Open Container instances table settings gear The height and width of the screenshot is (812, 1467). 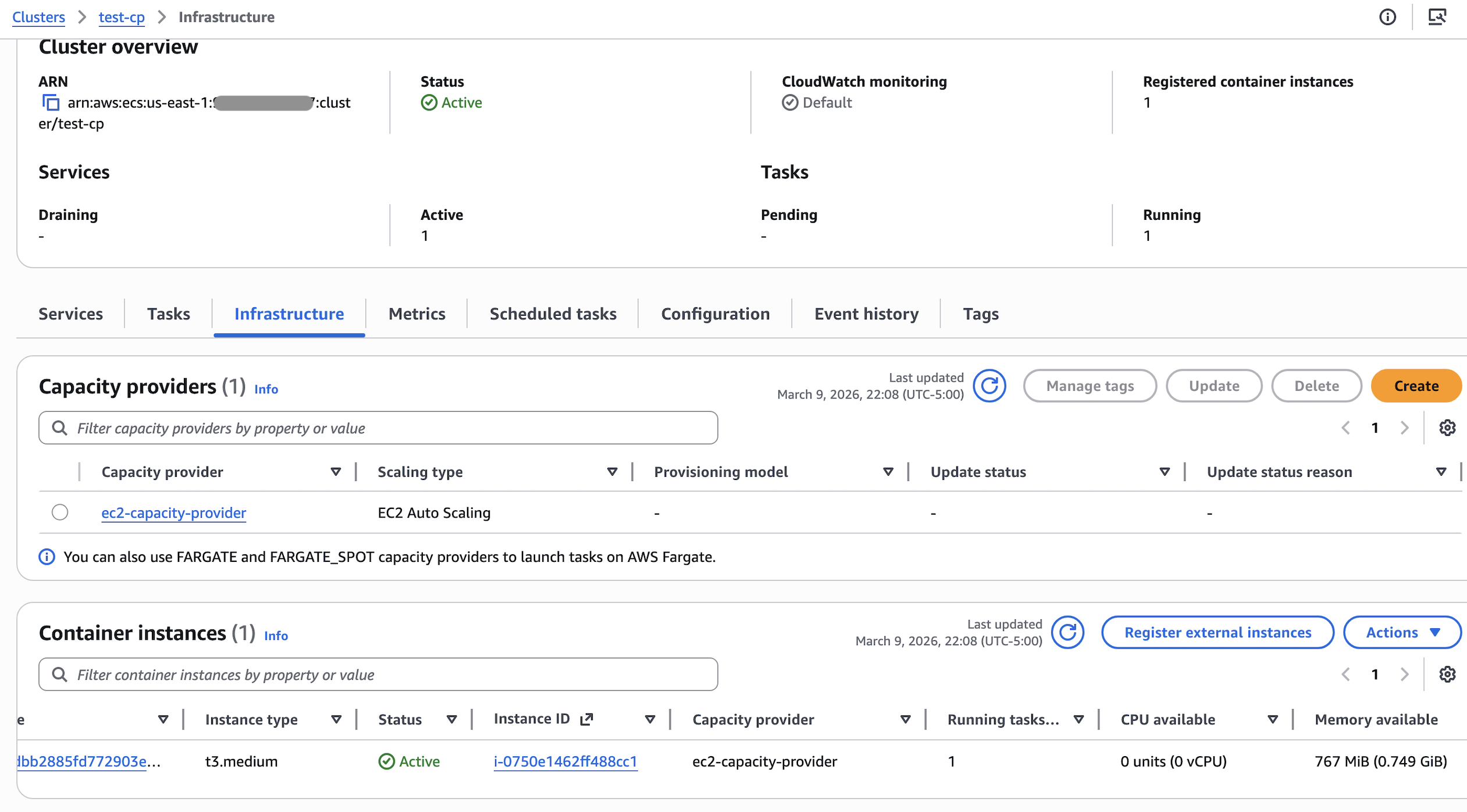pyautogui.click(x=1447, y=675)
